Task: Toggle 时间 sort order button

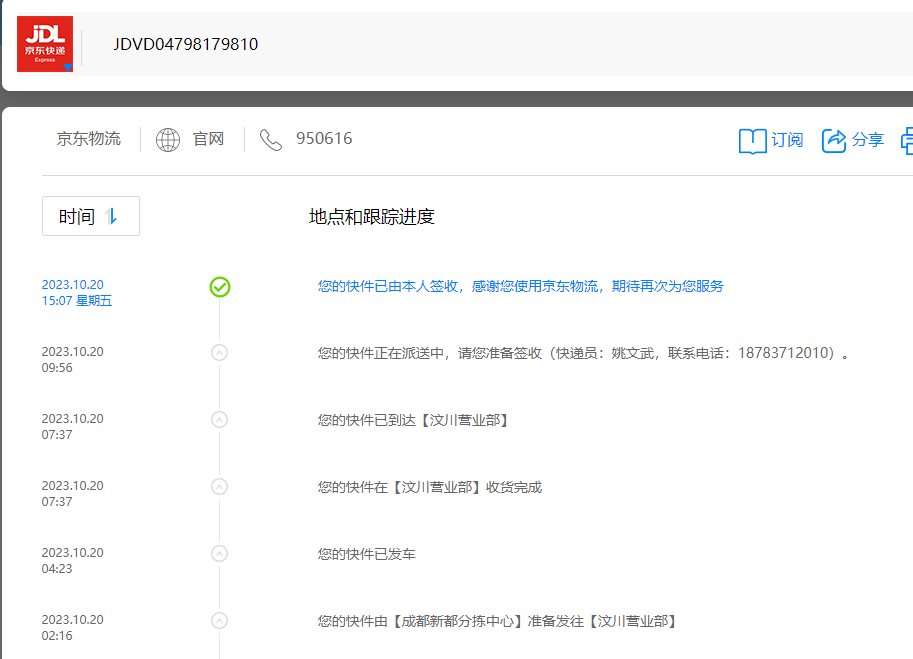Action: (91, 216)
